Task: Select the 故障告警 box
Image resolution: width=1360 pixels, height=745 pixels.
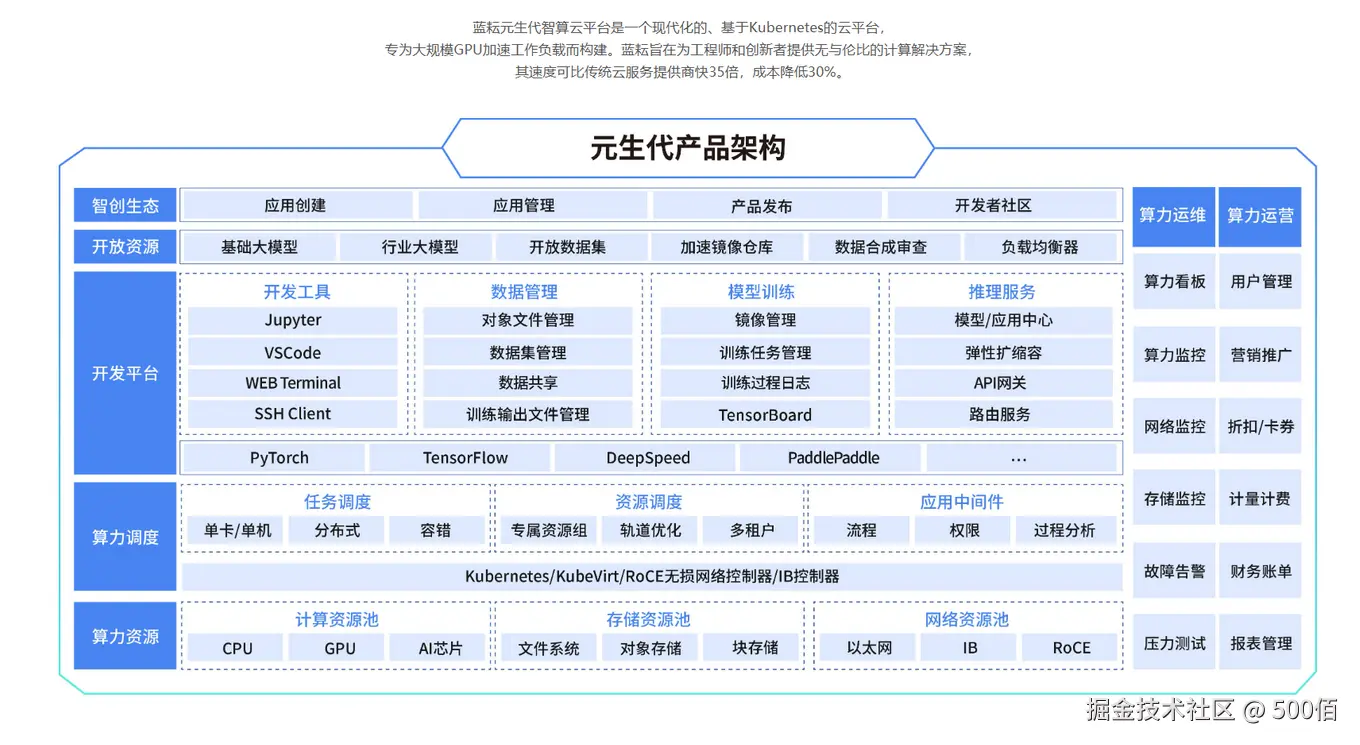Action: point(1174,571)
